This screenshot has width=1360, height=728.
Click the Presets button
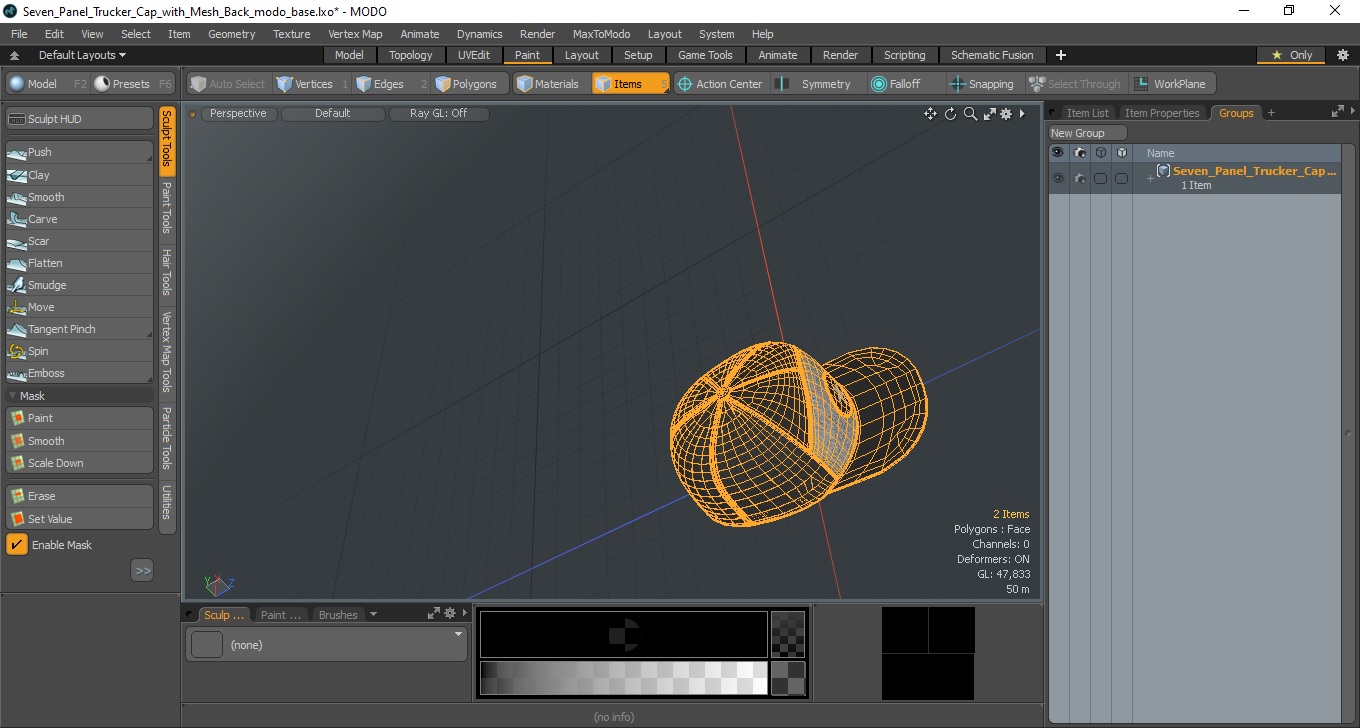click(135, 84)
